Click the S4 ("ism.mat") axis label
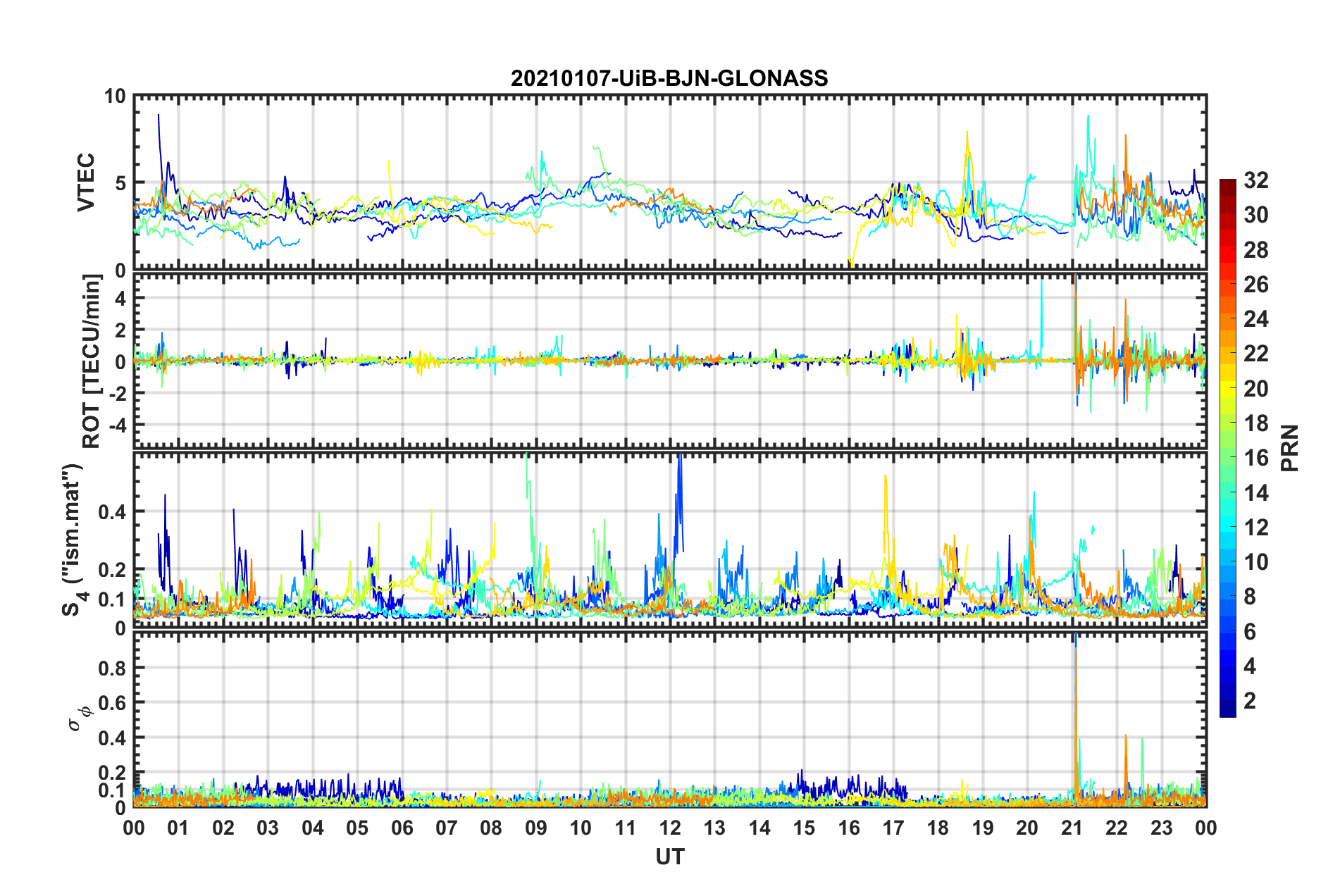1340x896 pixels. [73, 540]
